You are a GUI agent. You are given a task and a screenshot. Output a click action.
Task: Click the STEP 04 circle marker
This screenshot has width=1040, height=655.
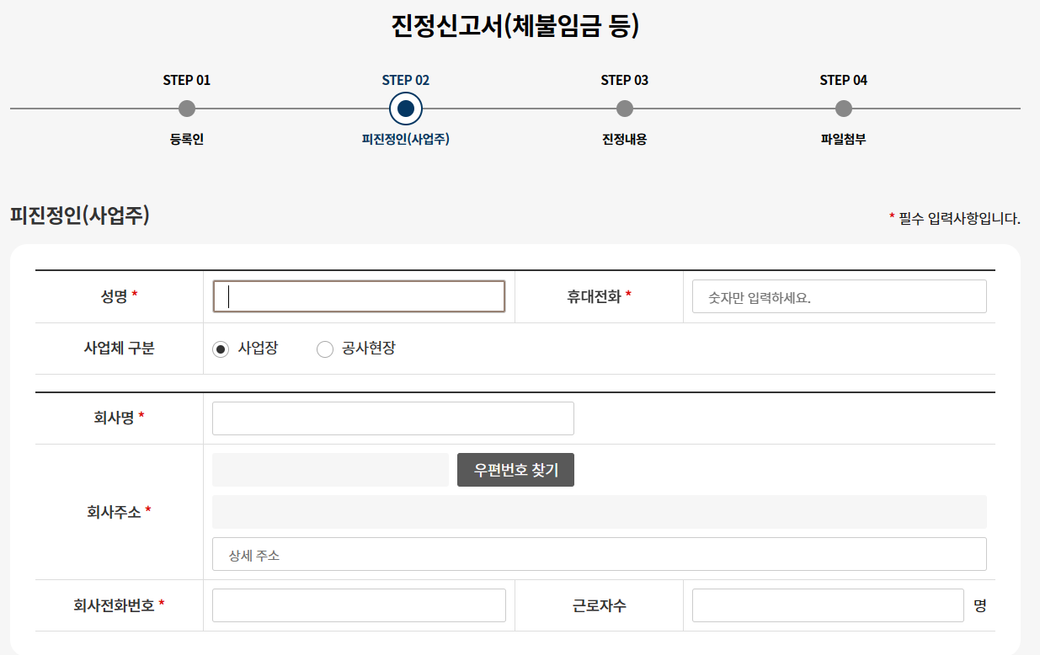(843, 109)
